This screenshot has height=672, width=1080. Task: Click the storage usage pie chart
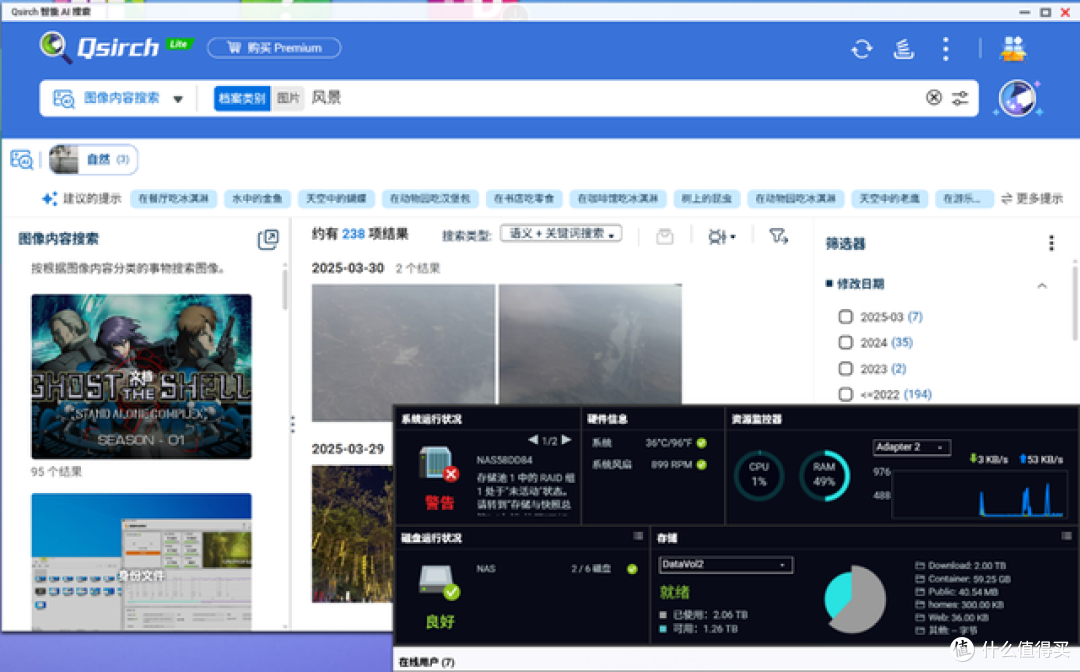click(x=855, y=599)
